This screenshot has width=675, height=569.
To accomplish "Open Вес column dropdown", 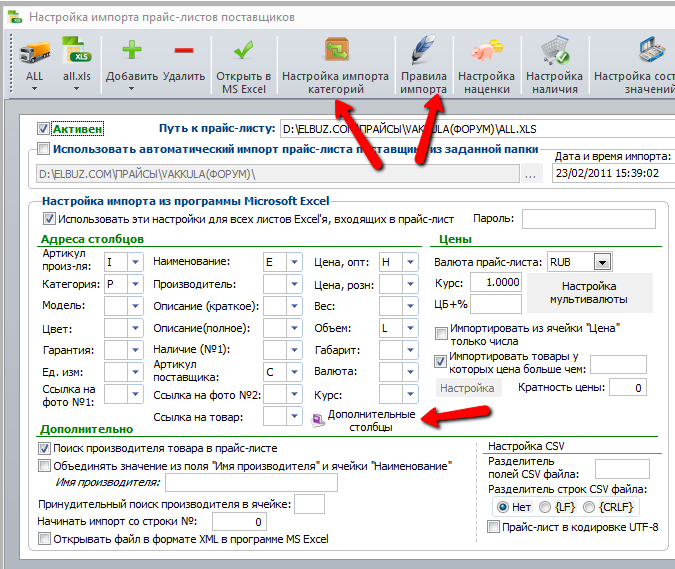I will tap(410, 306).
